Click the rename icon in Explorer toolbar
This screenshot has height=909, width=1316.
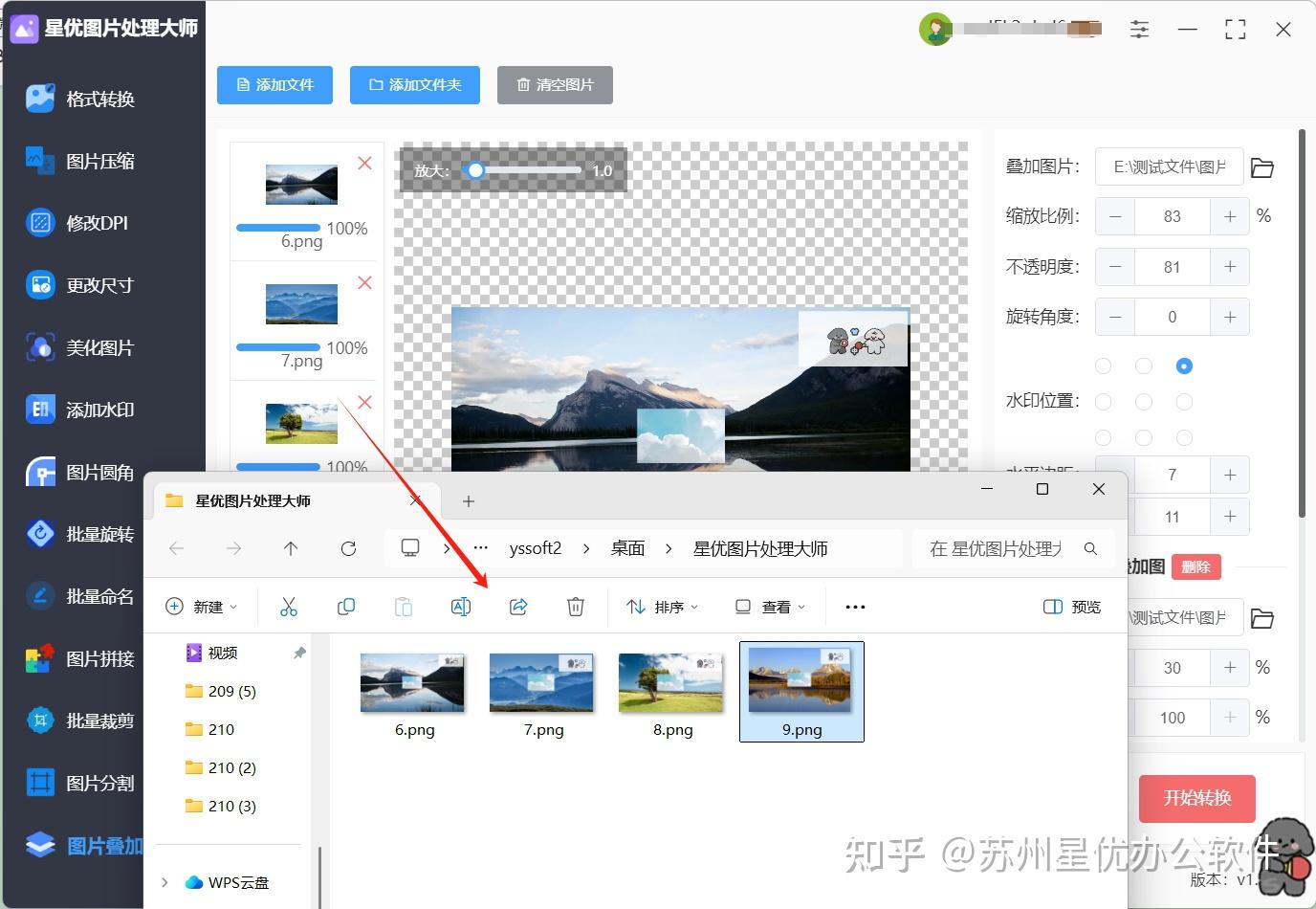(461, 606)
